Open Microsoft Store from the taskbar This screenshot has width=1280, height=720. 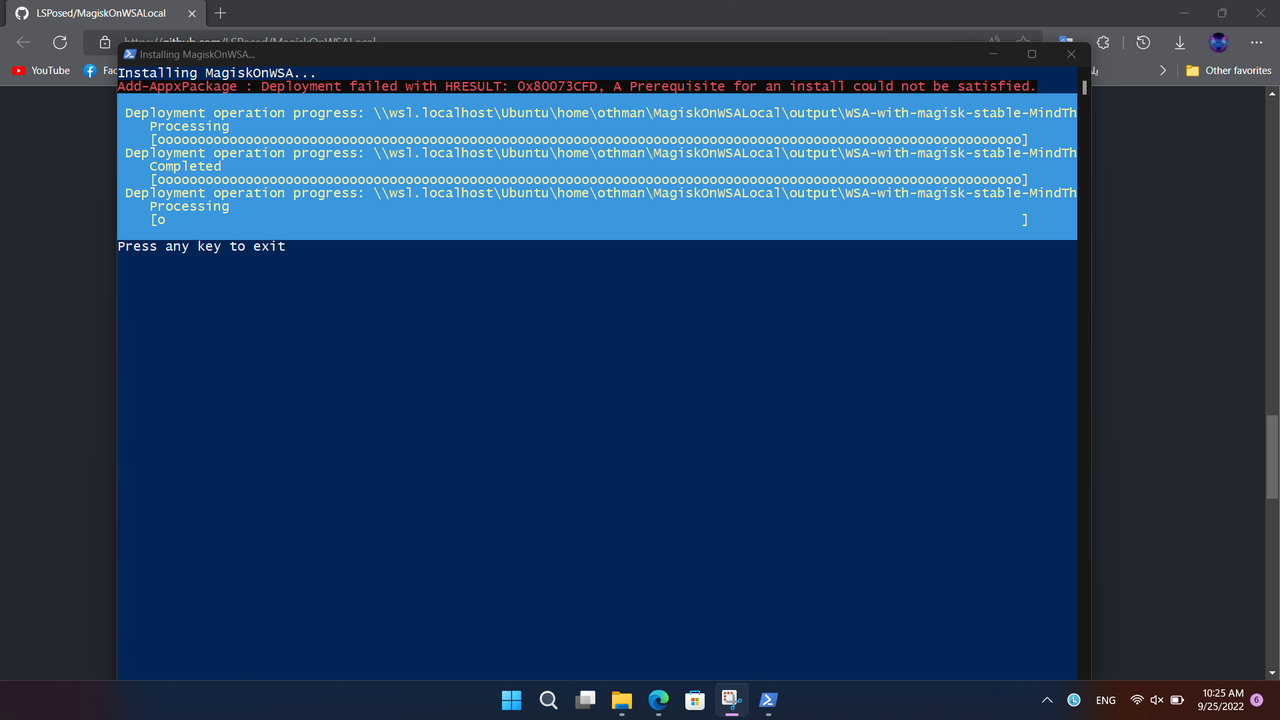pyautogui.click(x=695, y=700)
